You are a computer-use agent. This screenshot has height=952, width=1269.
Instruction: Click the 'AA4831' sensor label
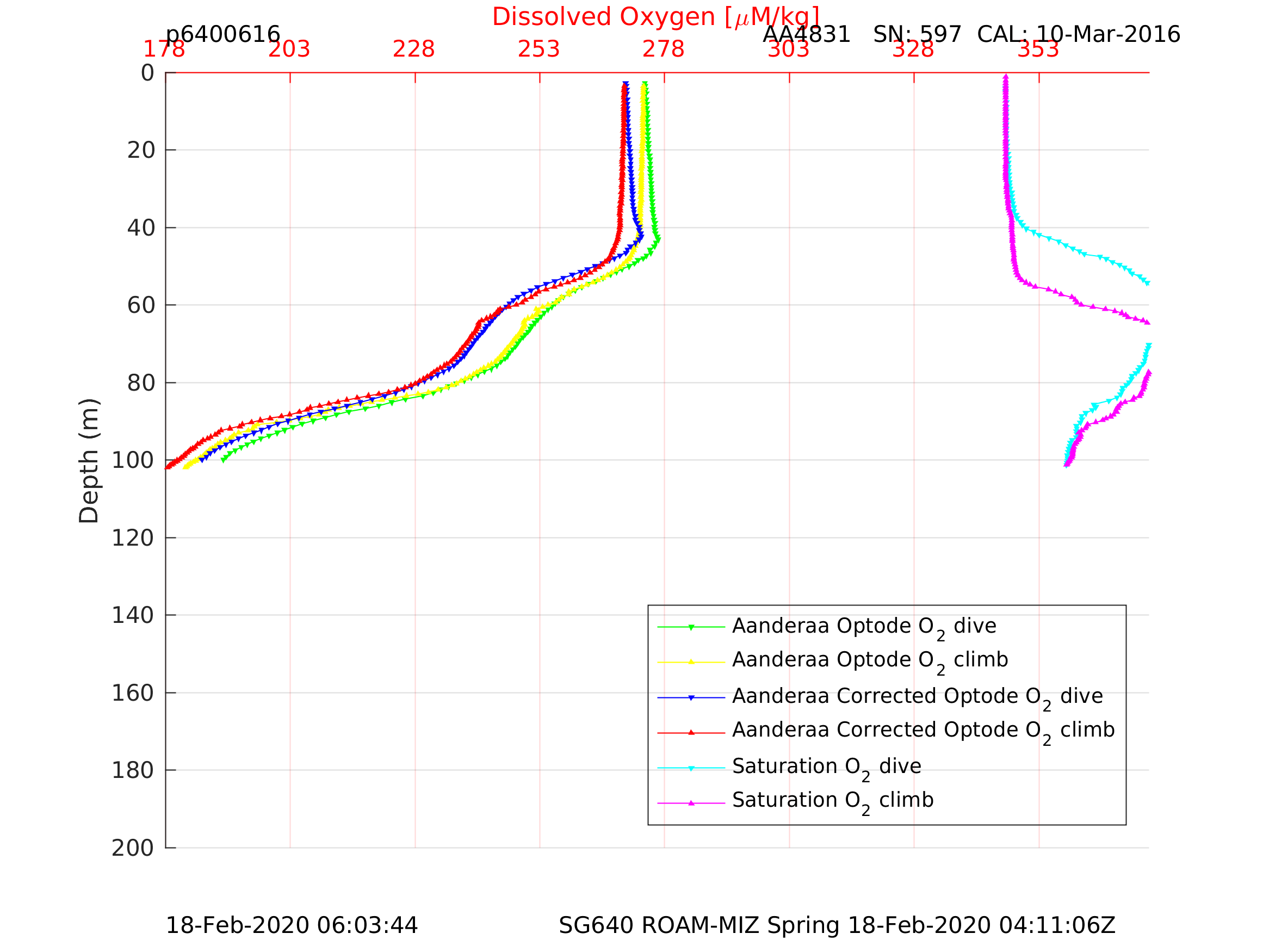point(806,34)
